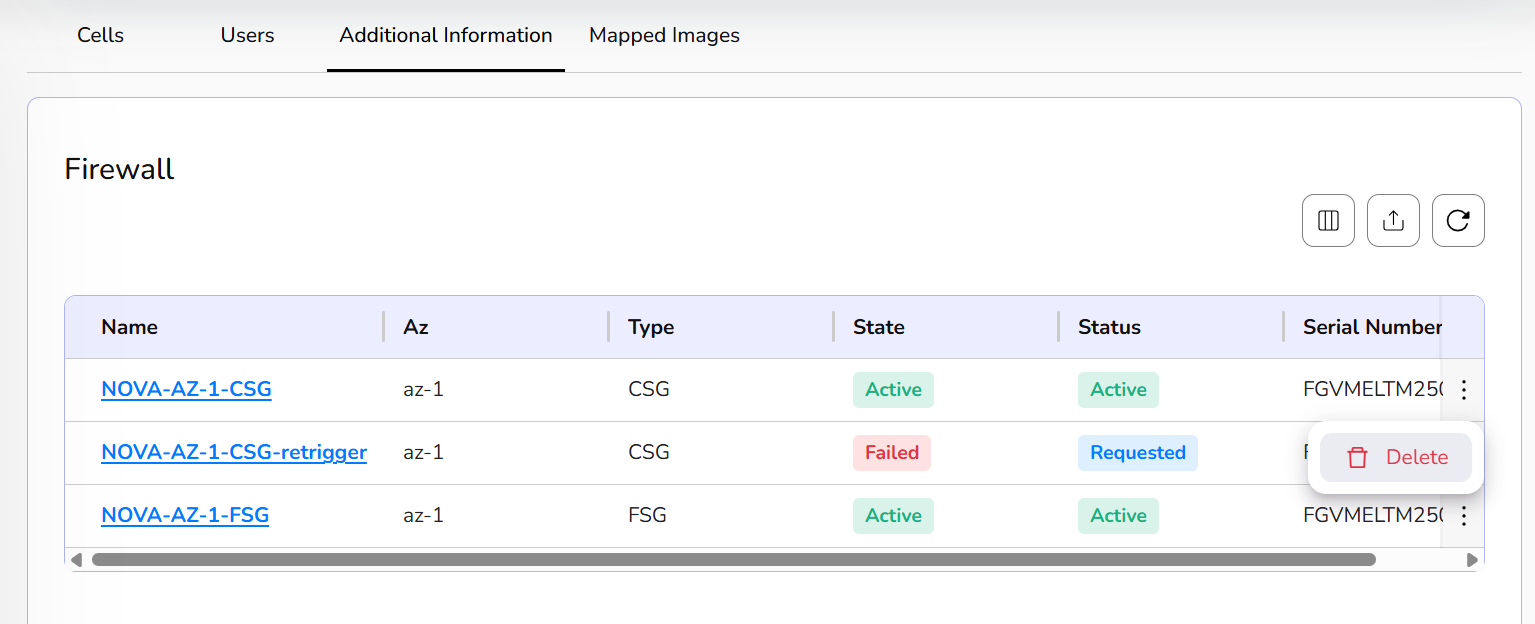Click the horizontal scrollbar thumb
The width and height of the screenshot is (1535, 624).
tap(733, 560)
